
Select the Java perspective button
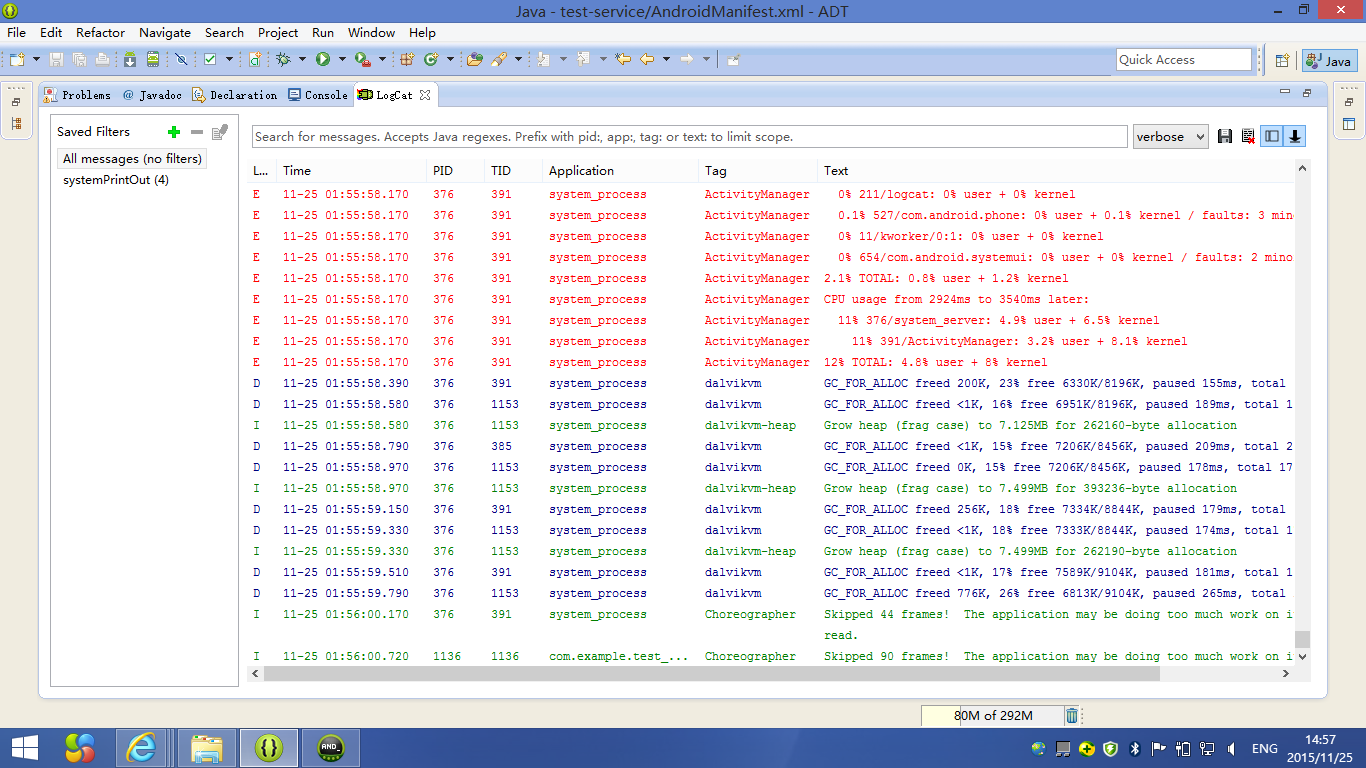point(1329,61)
